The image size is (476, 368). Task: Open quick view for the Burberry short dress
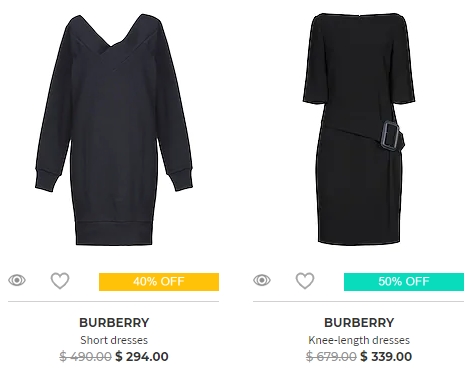click(17, 280)
